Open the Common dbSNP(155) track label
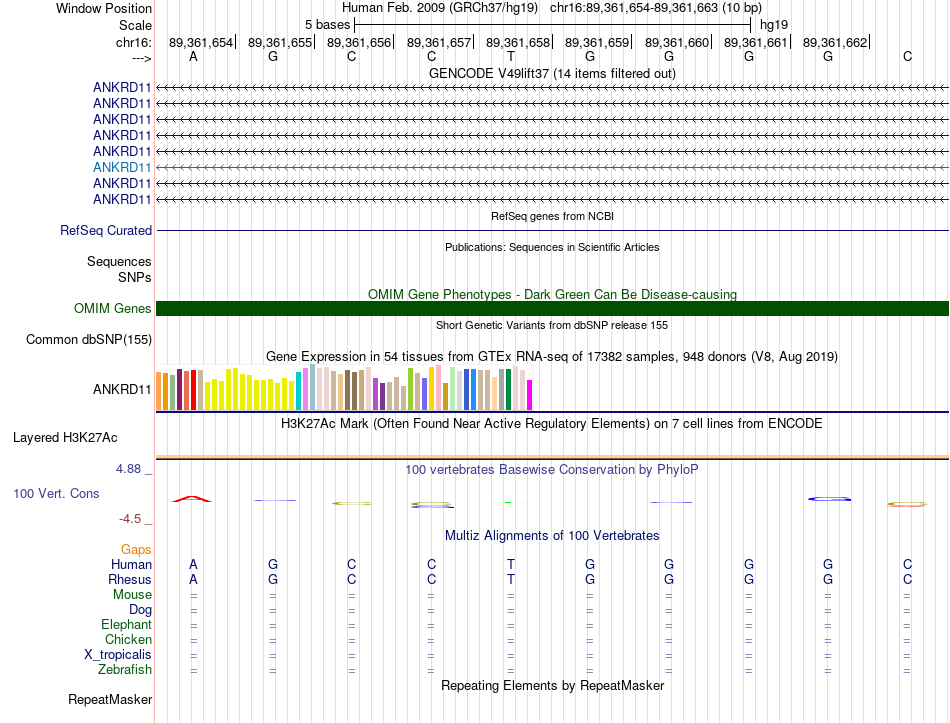 (88, 339)
